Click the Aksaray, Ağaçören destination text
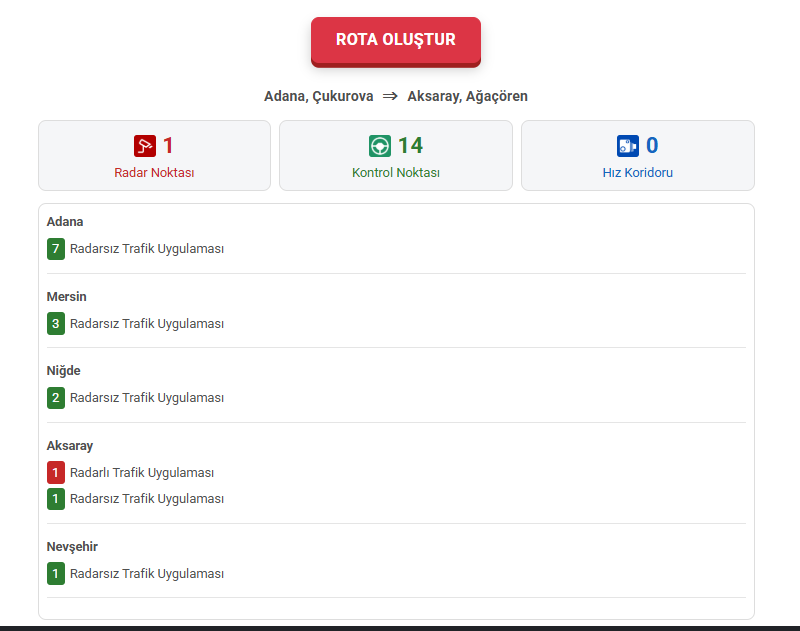This screenshot has width=800, height=631. tap(467, 97)
